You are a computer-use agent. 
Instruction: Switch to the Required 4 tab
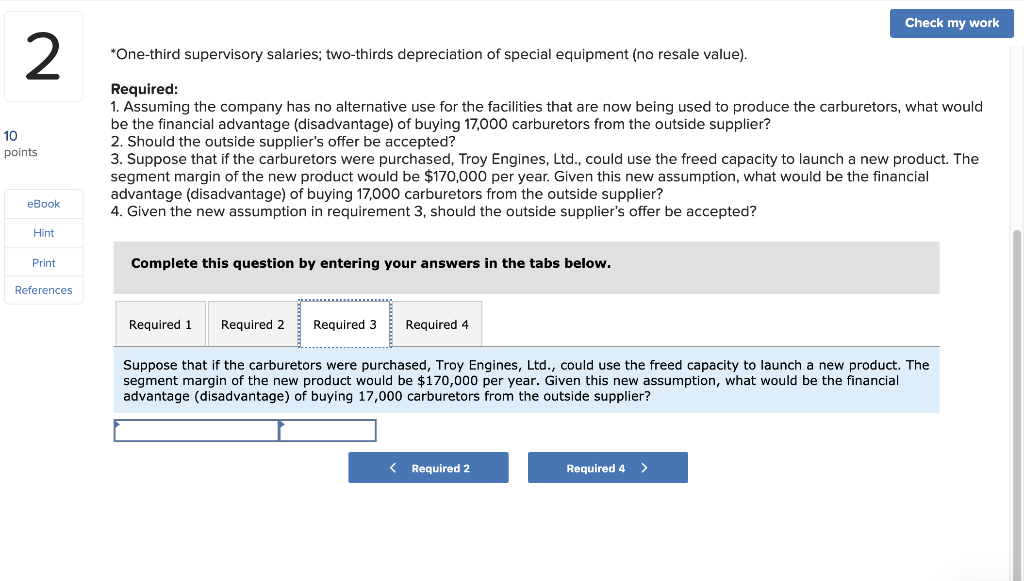tap(437, 324)
